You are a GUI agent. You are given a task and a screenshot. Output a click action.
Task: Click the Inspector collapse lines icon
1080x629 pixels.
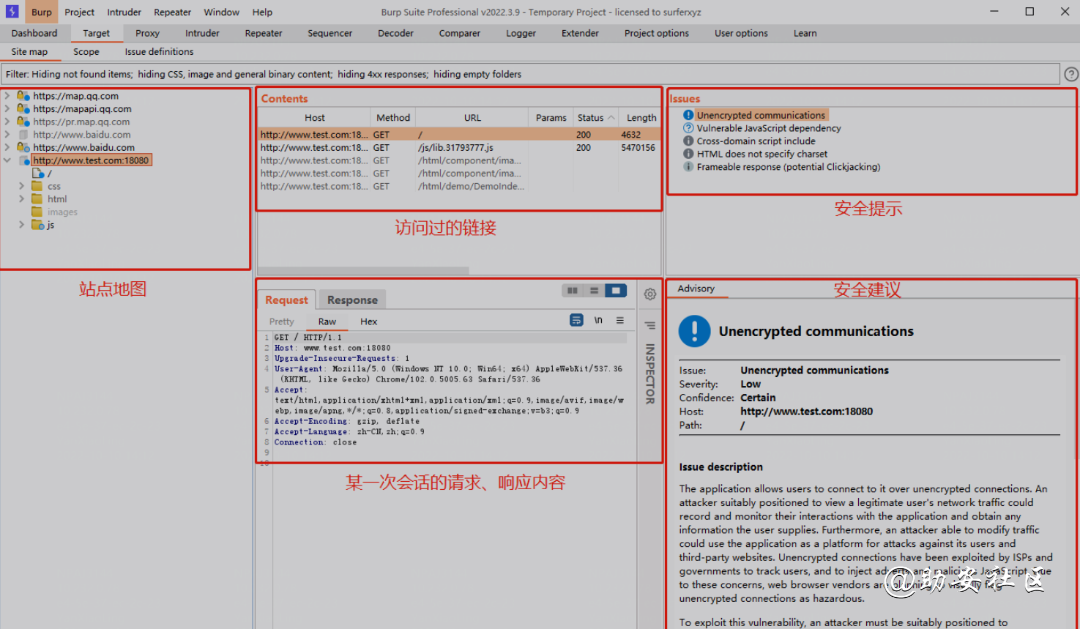(650, 325)
